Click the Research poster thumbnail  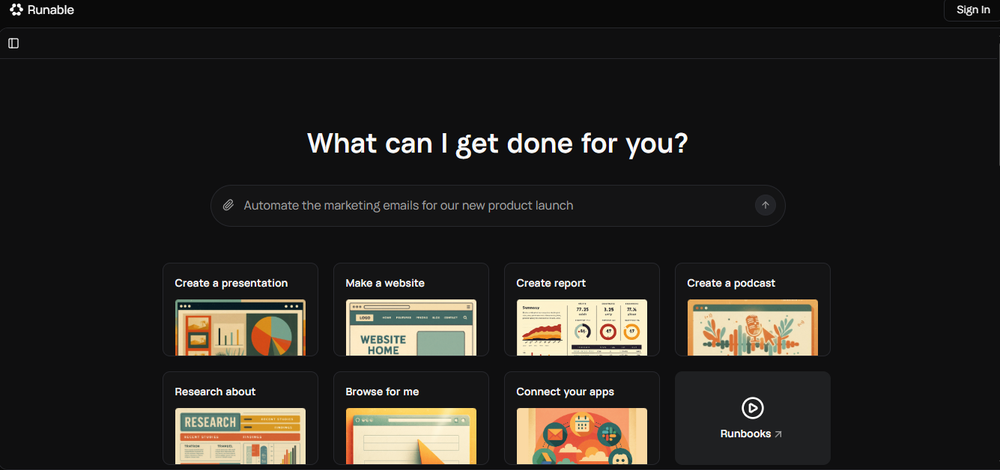(x=240, y=436)
